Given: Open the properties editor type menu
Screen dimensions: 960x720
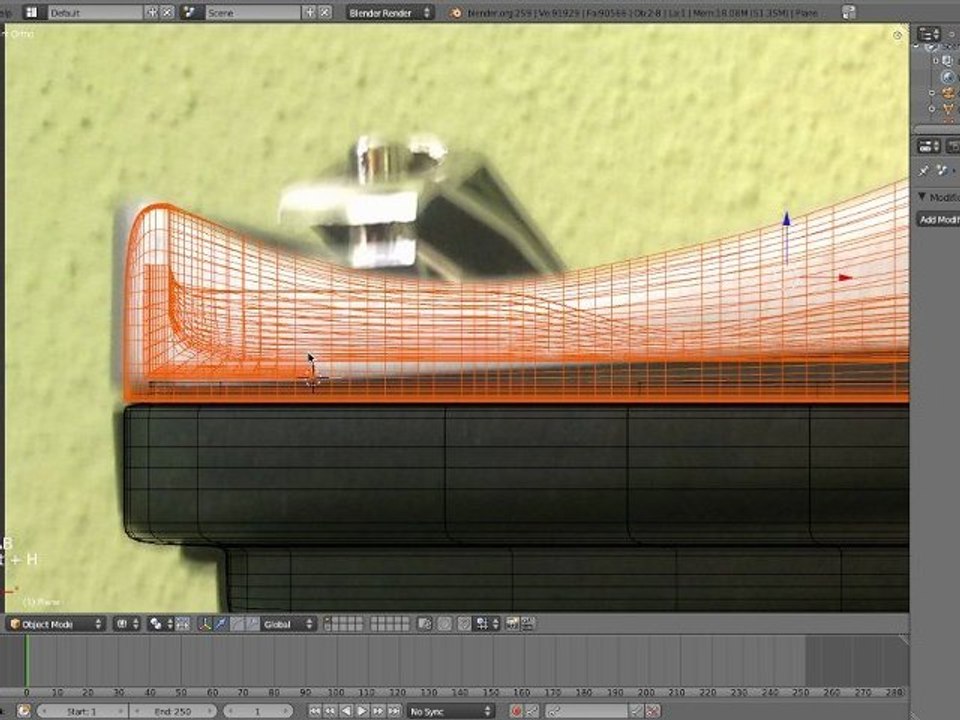Looking at the screenshot, I should point(929,146).
